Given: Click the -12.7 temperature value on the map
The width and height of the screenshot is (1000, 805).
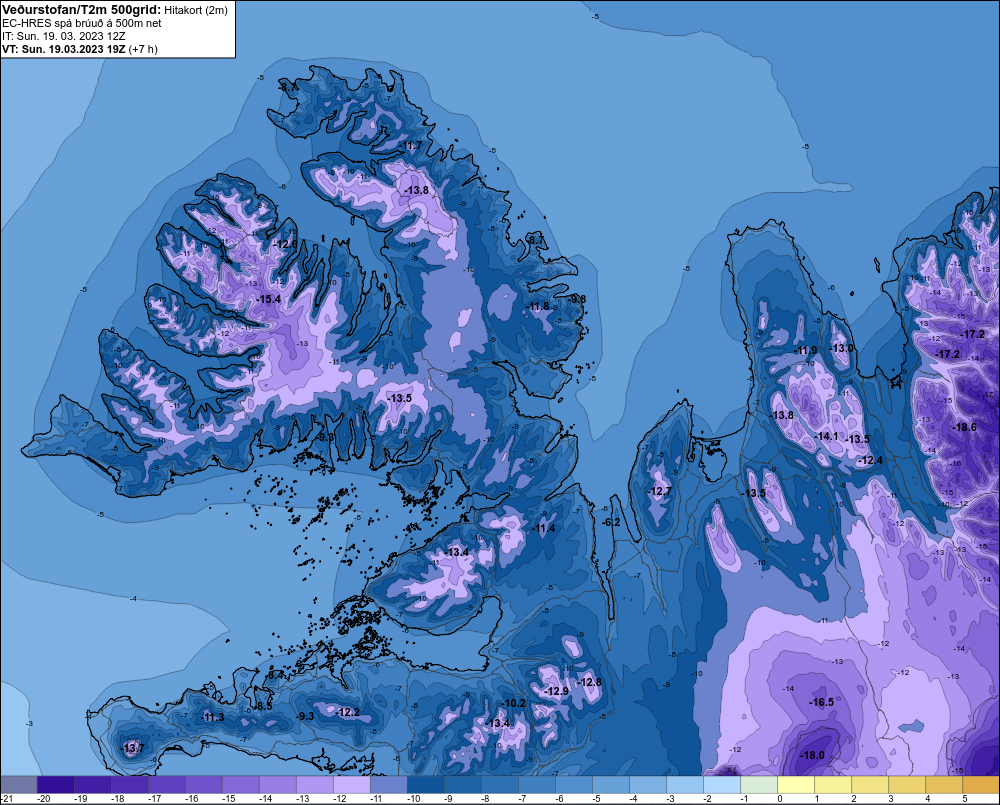Looking at the screenshot, I should tap(659, 491).
